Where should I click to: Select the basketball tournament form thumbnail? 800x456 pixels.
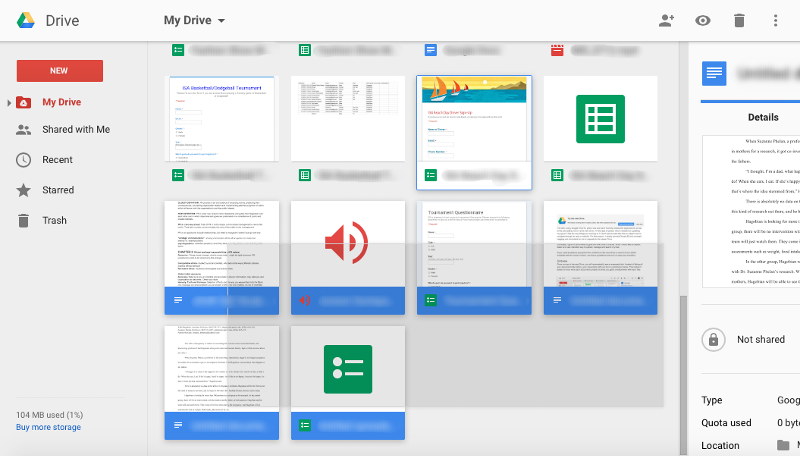[221, 119]
